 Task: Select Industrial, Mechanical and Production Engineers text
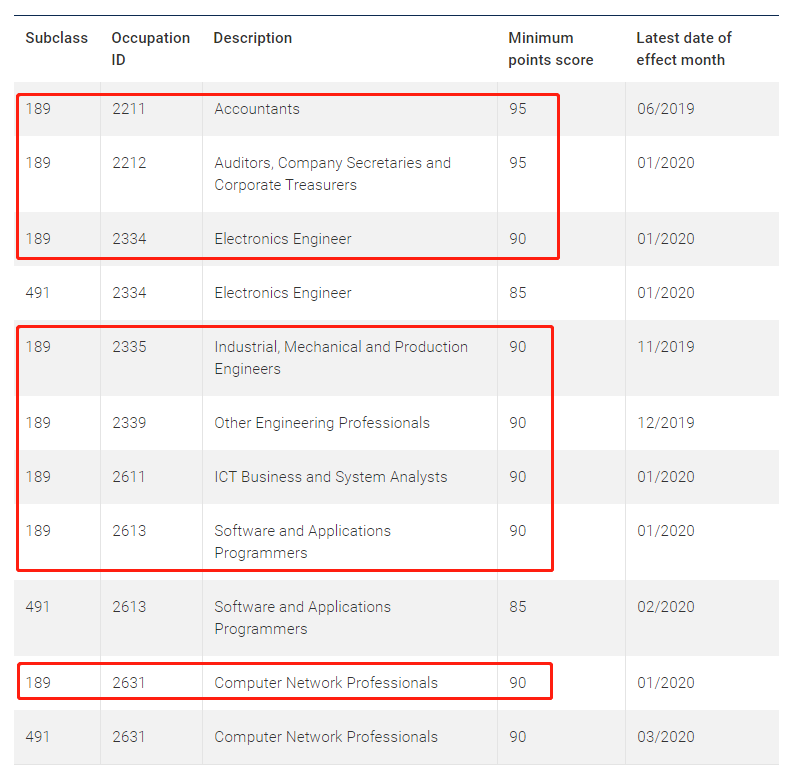(x=341, y=358)
